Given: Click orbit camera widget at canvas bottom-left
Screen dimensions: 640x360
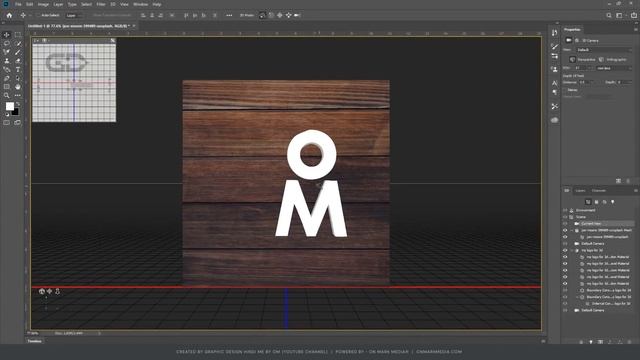Looking at the screenshot, I should point(42,291).
